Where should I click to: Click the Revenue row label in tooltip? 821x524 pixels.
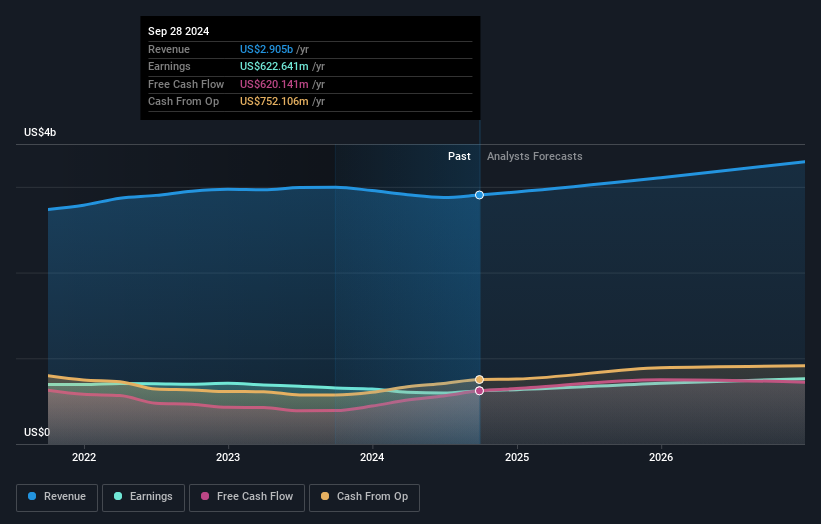[x=169, y=49]
